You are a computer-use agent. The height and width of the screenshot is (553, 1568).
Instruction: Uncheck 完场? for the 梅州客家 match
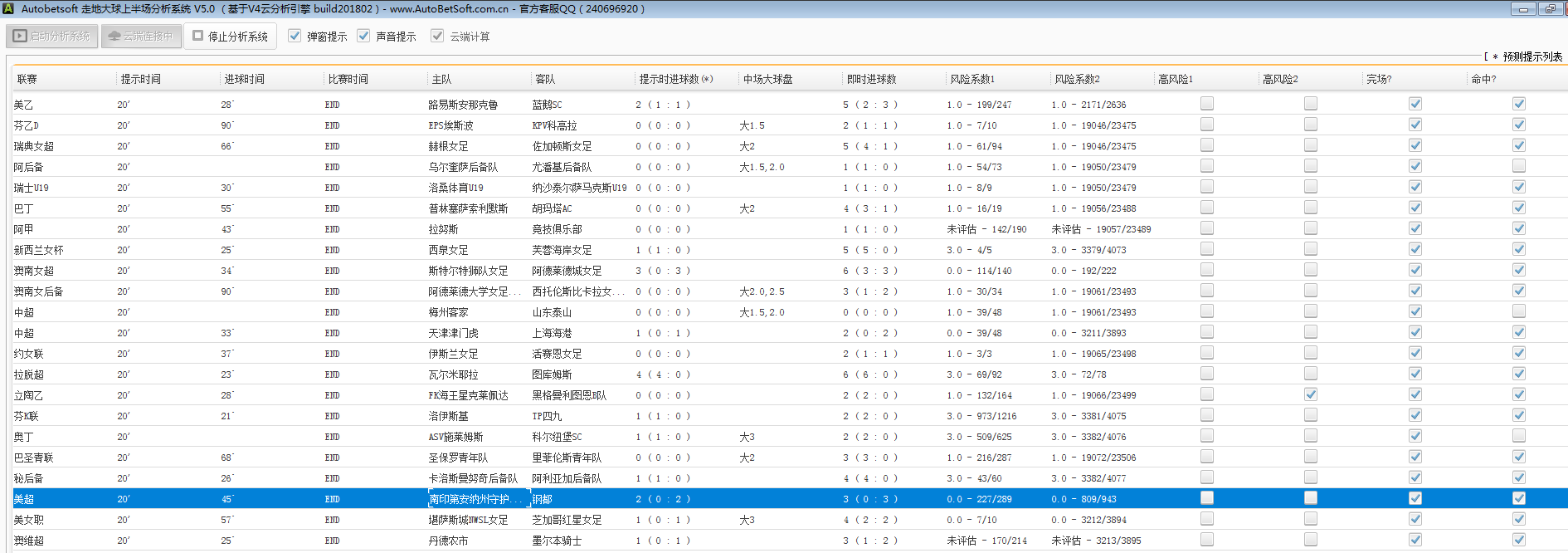click(1415, 311)
